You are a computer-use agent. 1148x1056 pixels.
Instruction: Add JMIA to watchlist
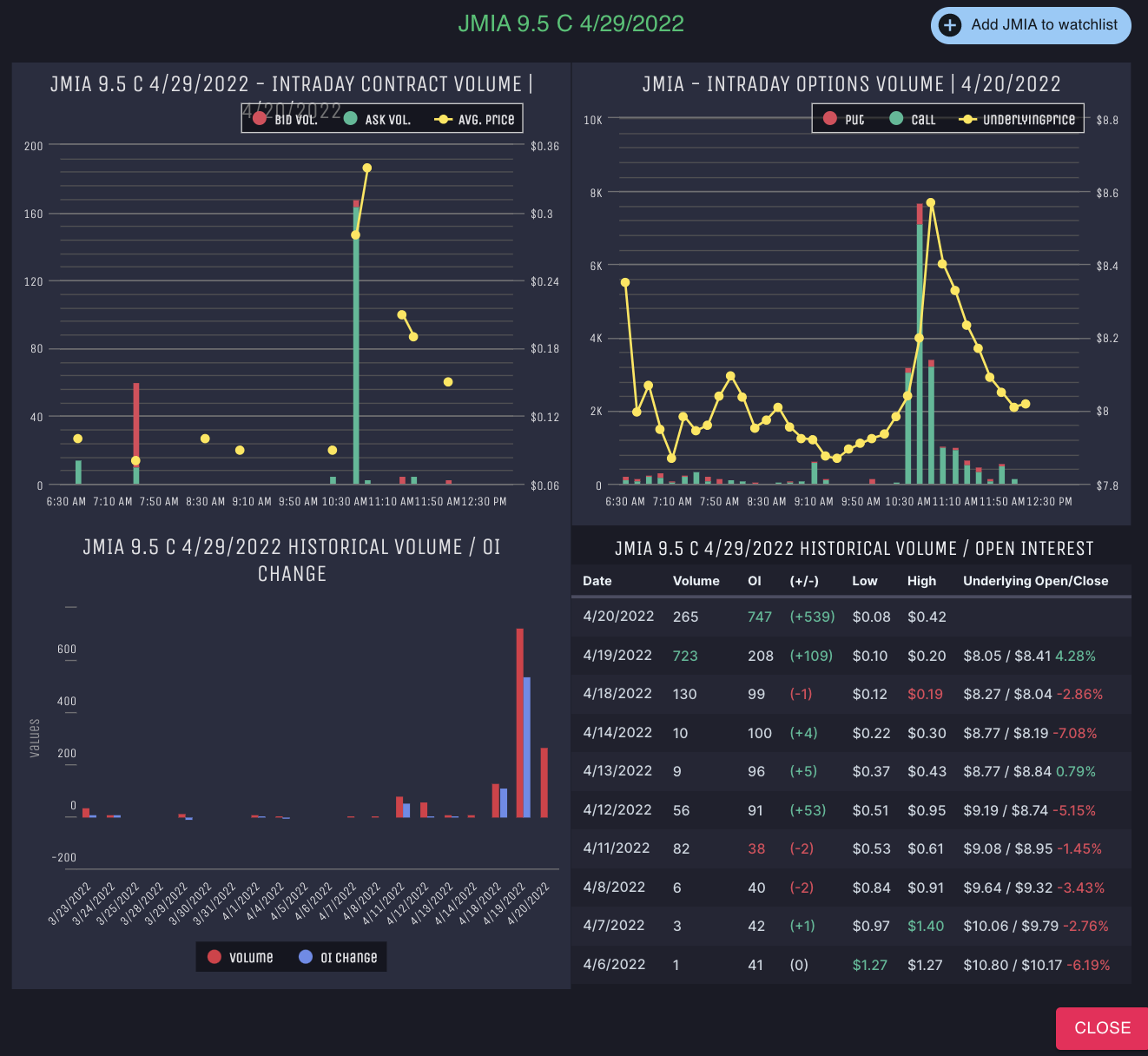pyautogui.click(x=1031, y=25)
